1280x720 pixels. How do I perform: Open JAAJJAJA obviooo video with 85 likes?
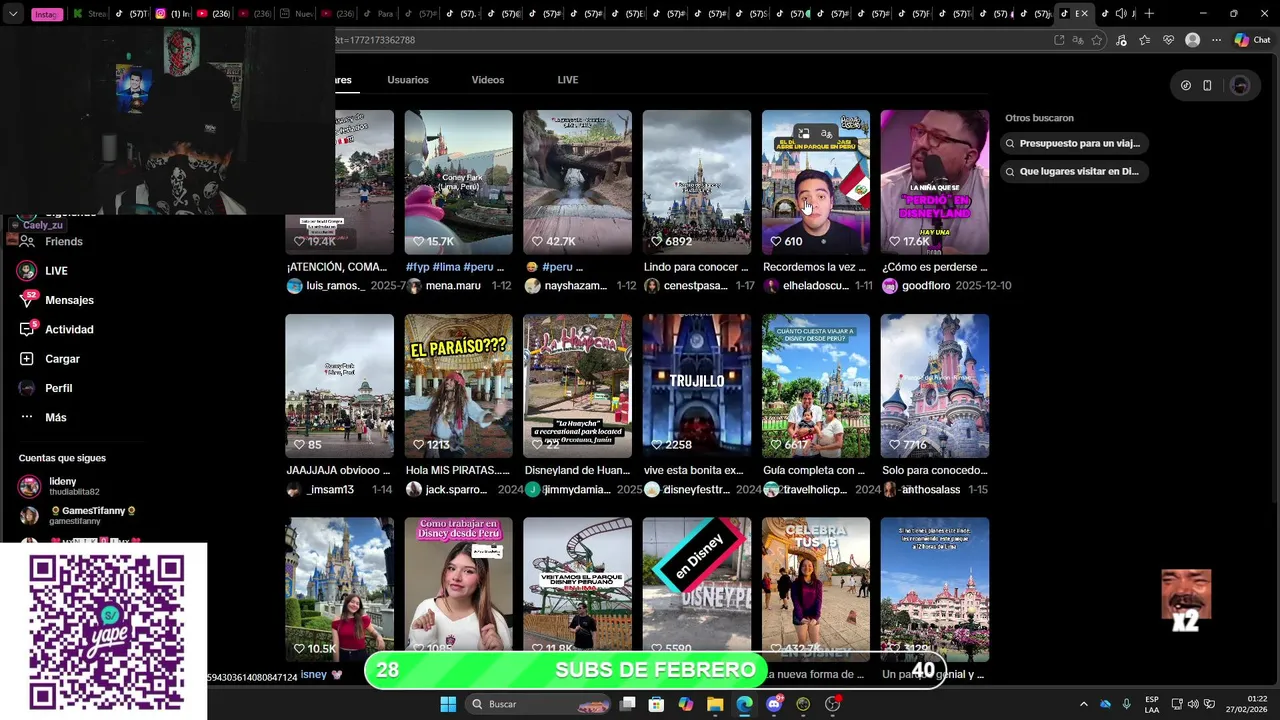point(339,386)
